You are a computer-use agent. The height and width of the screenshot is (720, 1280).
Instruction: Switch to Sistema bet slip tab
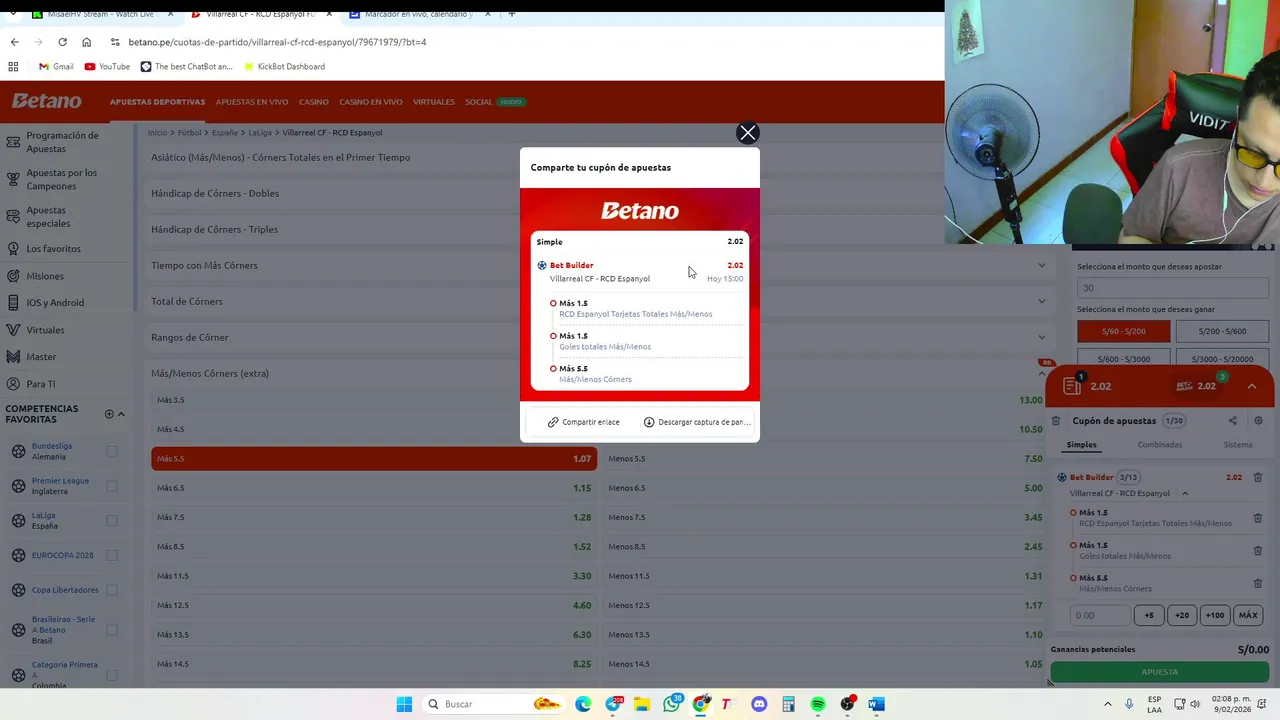tap(1238, 444)
